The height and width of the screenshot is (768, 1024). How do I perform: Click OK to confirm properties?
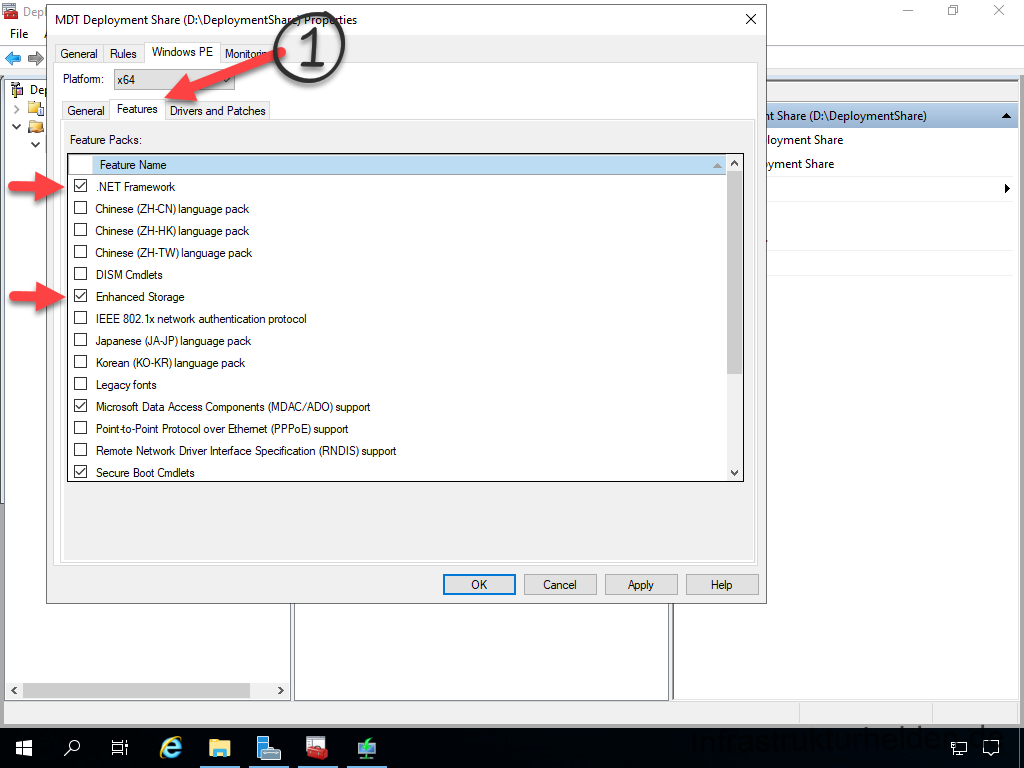click(479, 584)
